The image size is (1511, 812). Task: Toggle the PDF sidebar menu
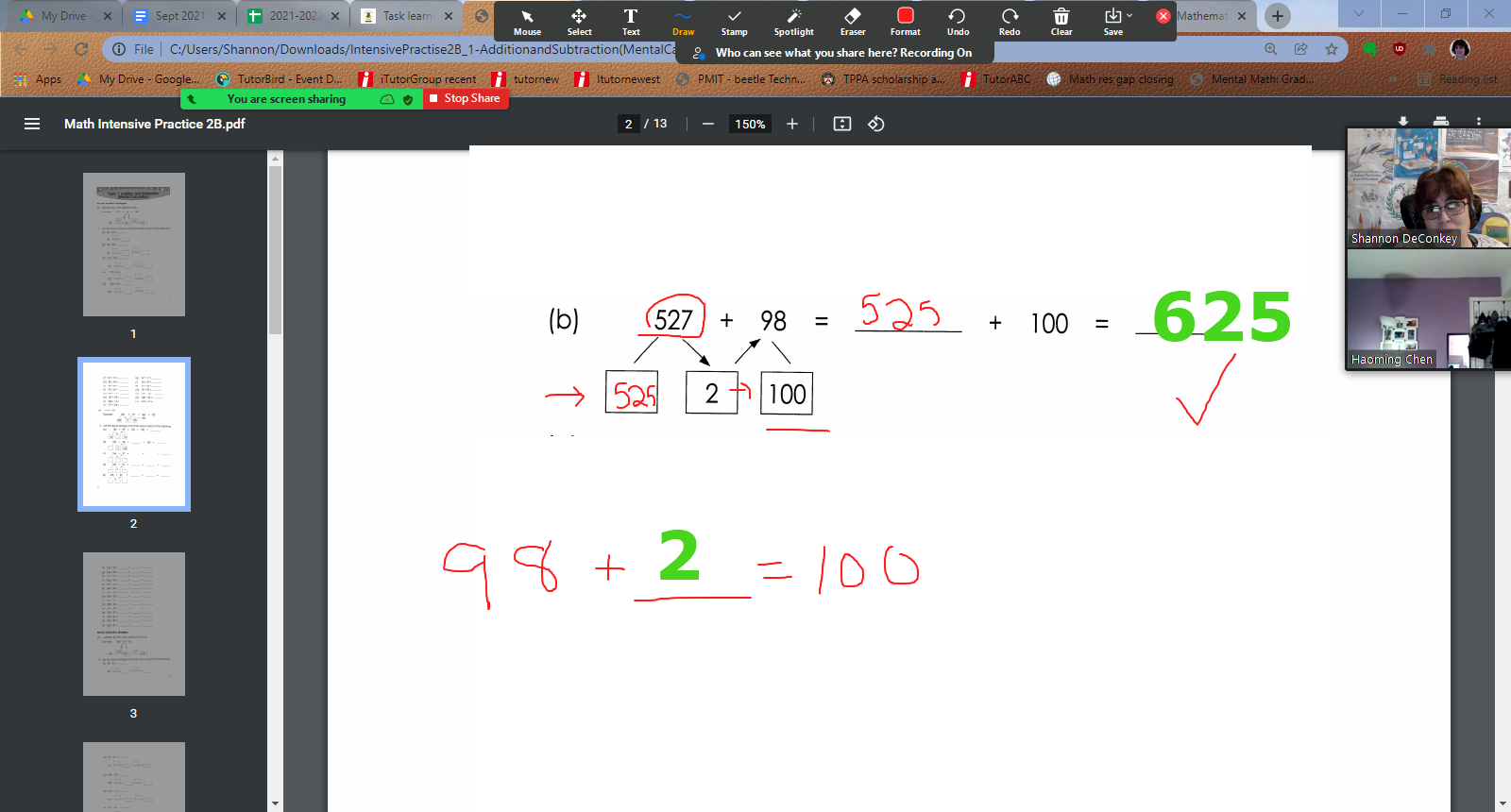(x=32, y=124)
